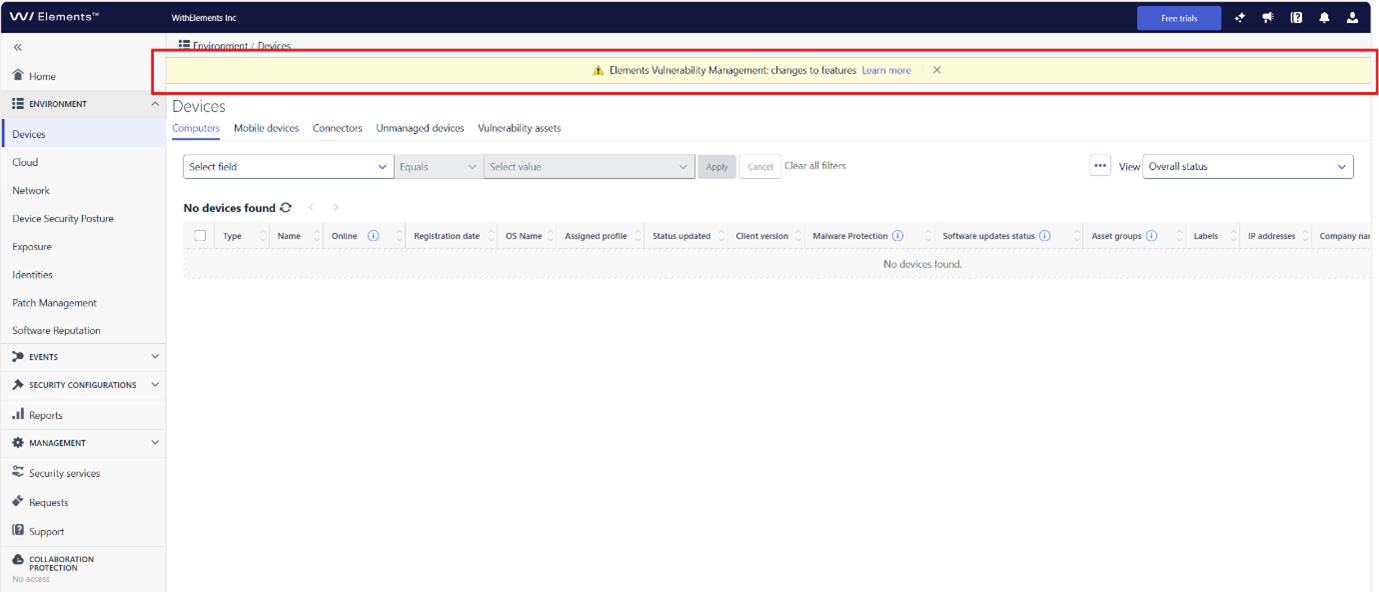1379x592 pixels.
Task: Open the megaphone announcements icon
Action: [x=1268, y=18]
